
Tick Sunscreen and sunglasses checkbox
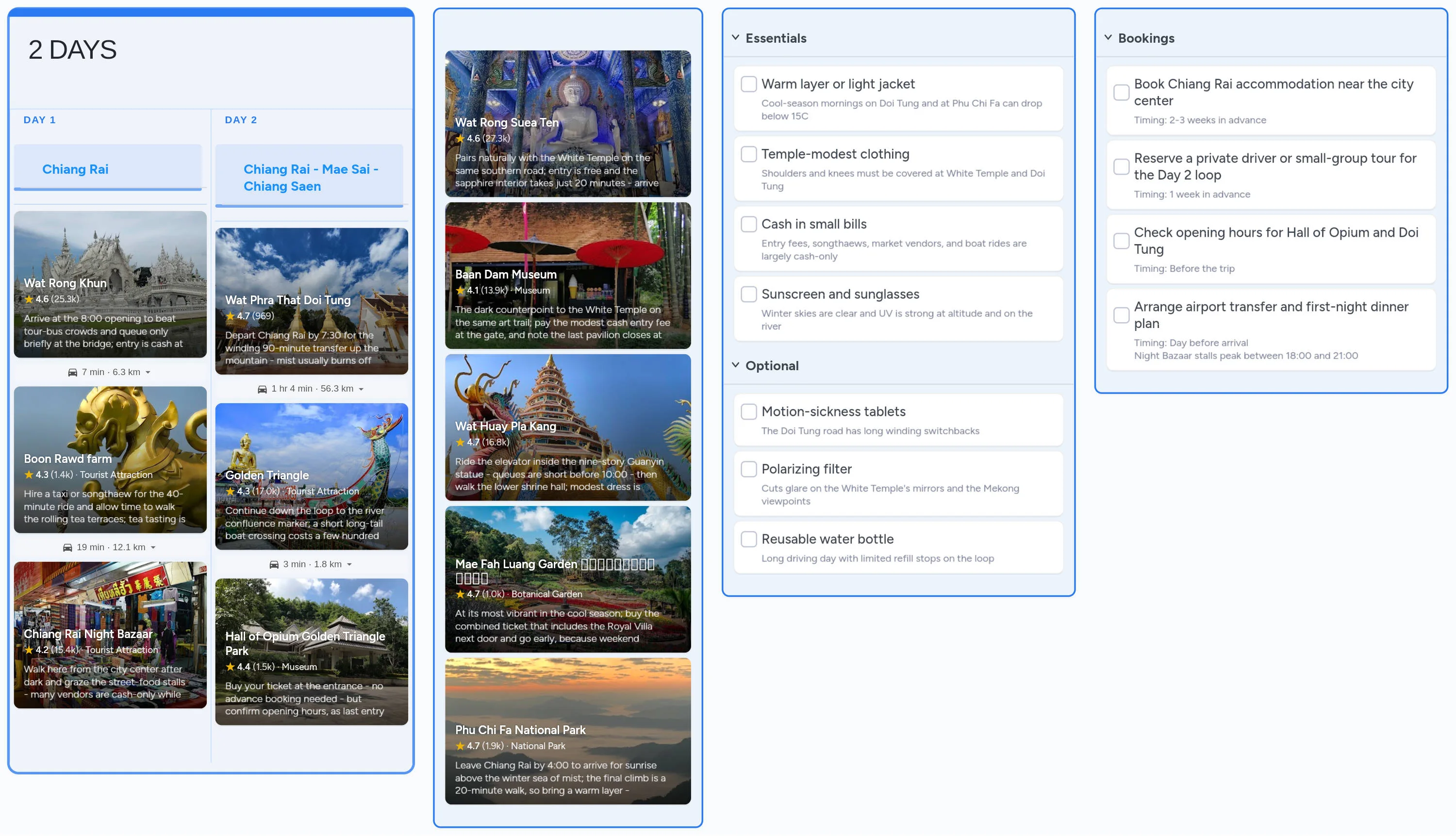(749, 294)
